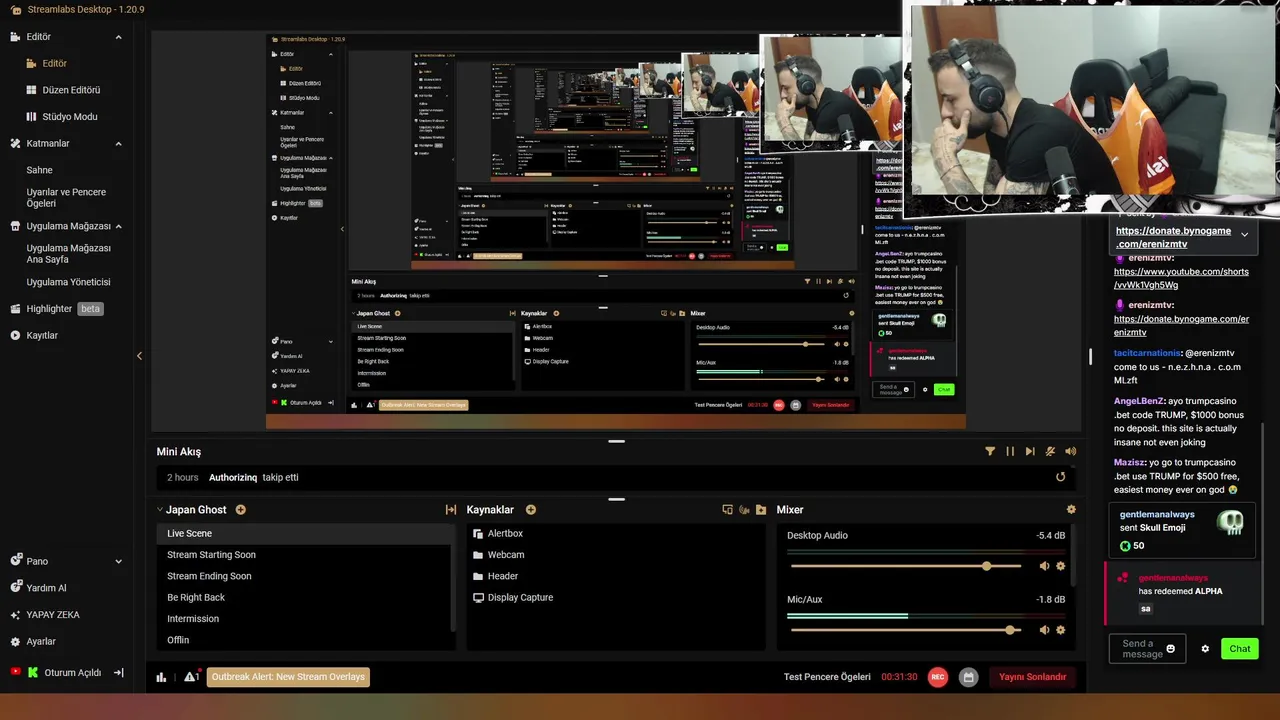Add a new source in Kaynaklar

pyautogui.click(x=531, y=510)
